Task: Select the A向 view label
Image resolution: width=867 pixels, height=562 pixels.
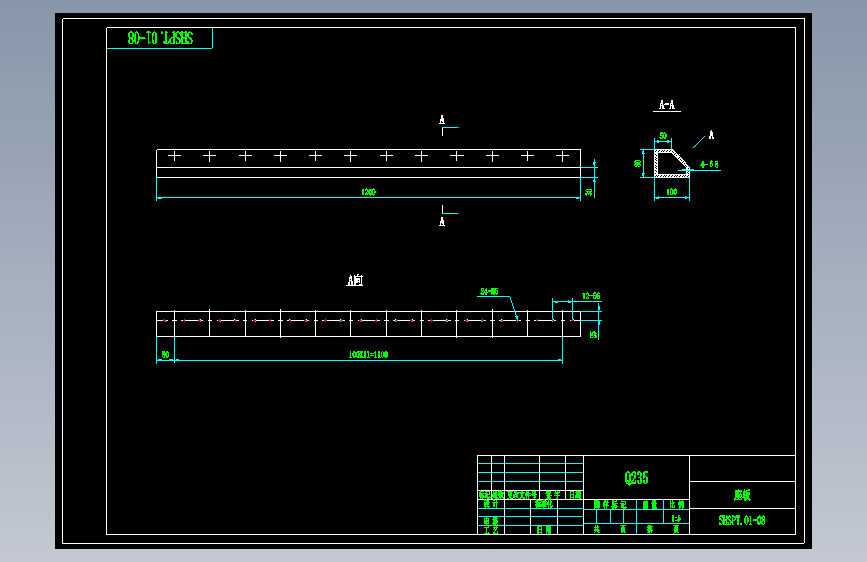Action: click(355, 280)
